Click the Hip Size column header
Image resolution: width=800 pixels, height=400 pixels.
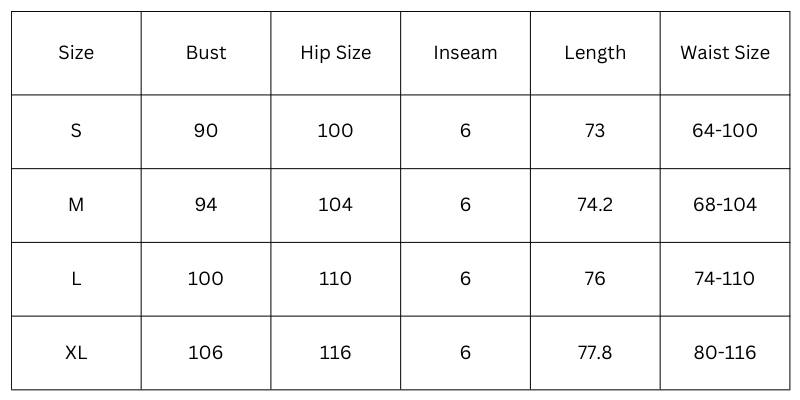pyautogui.click(x=335, y=53)
